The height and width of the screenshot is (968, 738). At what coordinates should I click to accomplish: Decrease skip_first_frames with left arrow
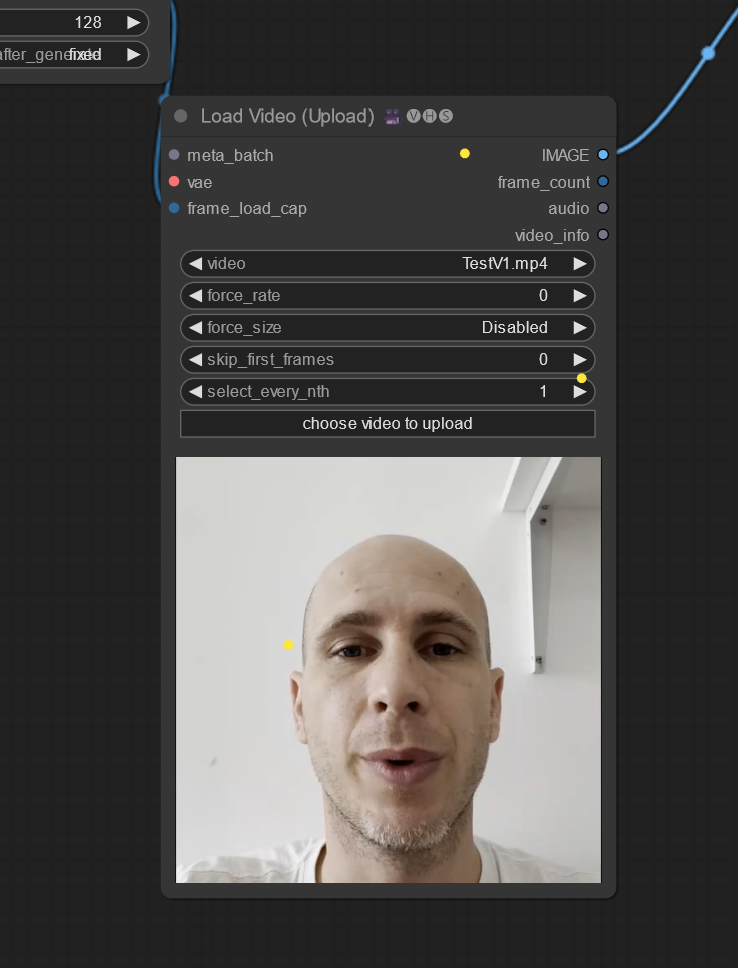click(x=195, y=360)
